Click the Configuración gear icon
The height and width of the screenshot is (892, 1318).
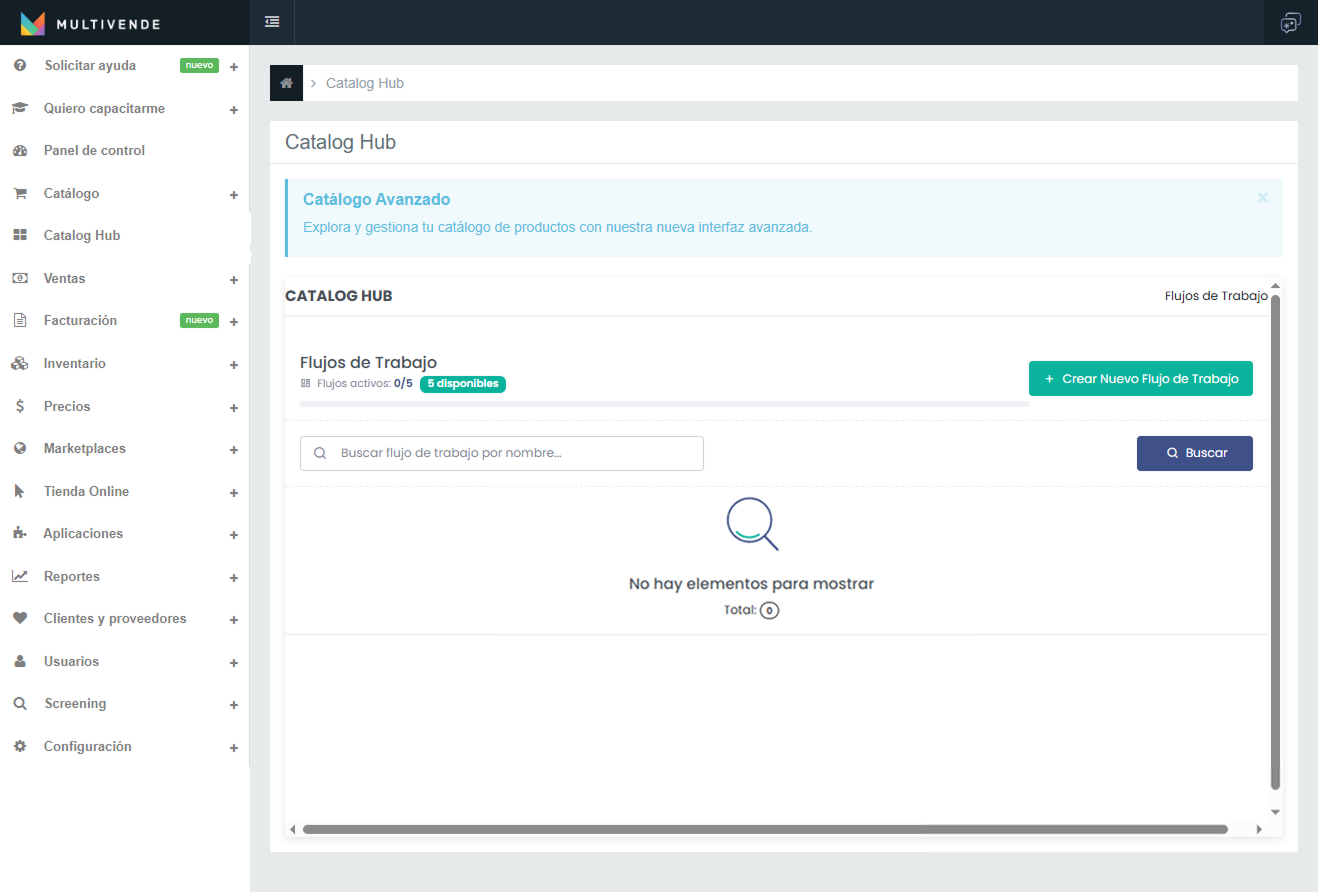click(20, 747)
